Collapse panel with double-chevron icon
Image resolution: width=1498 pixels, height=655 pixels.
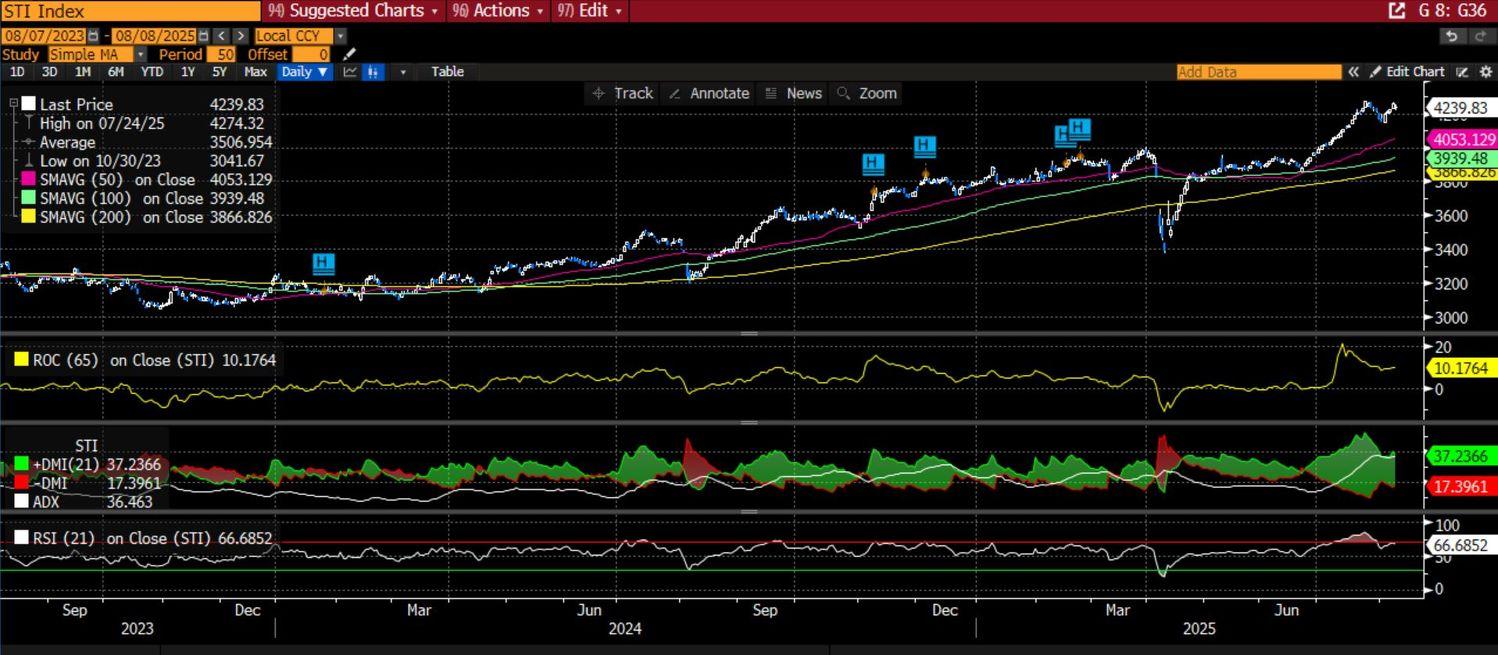pos(1354,72)
